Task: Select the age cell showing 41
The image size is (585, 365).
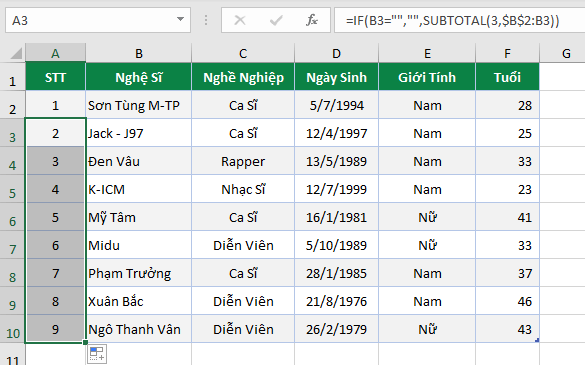Action: [x=507, y=217]
